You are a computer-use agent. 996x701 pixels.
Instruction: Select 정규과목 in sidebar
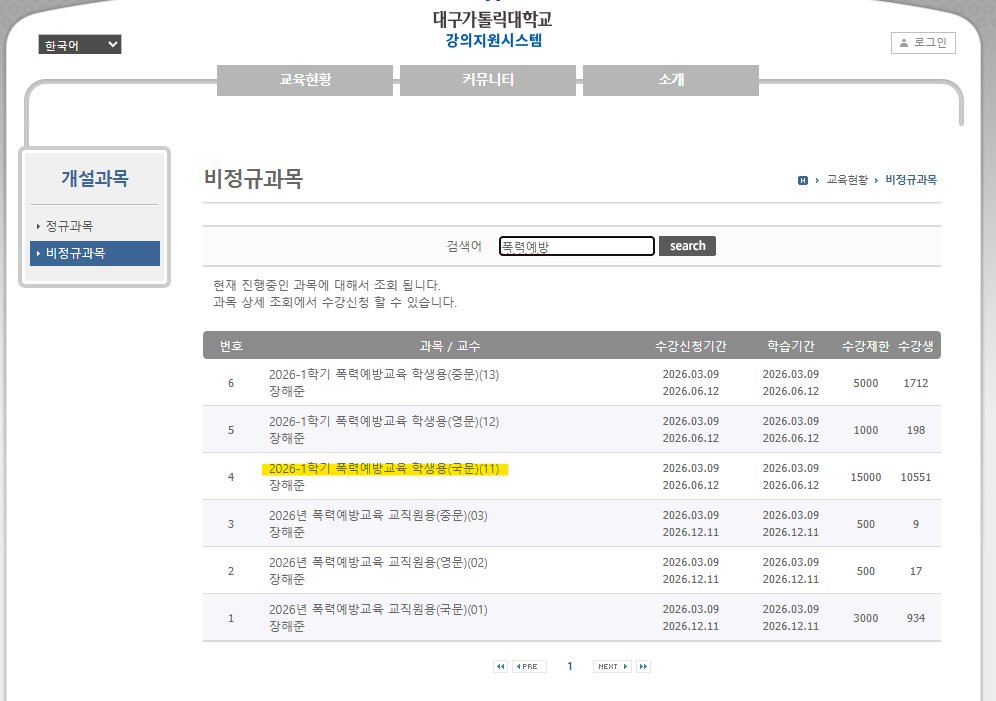pyautogui.click(x=69, y=226)
